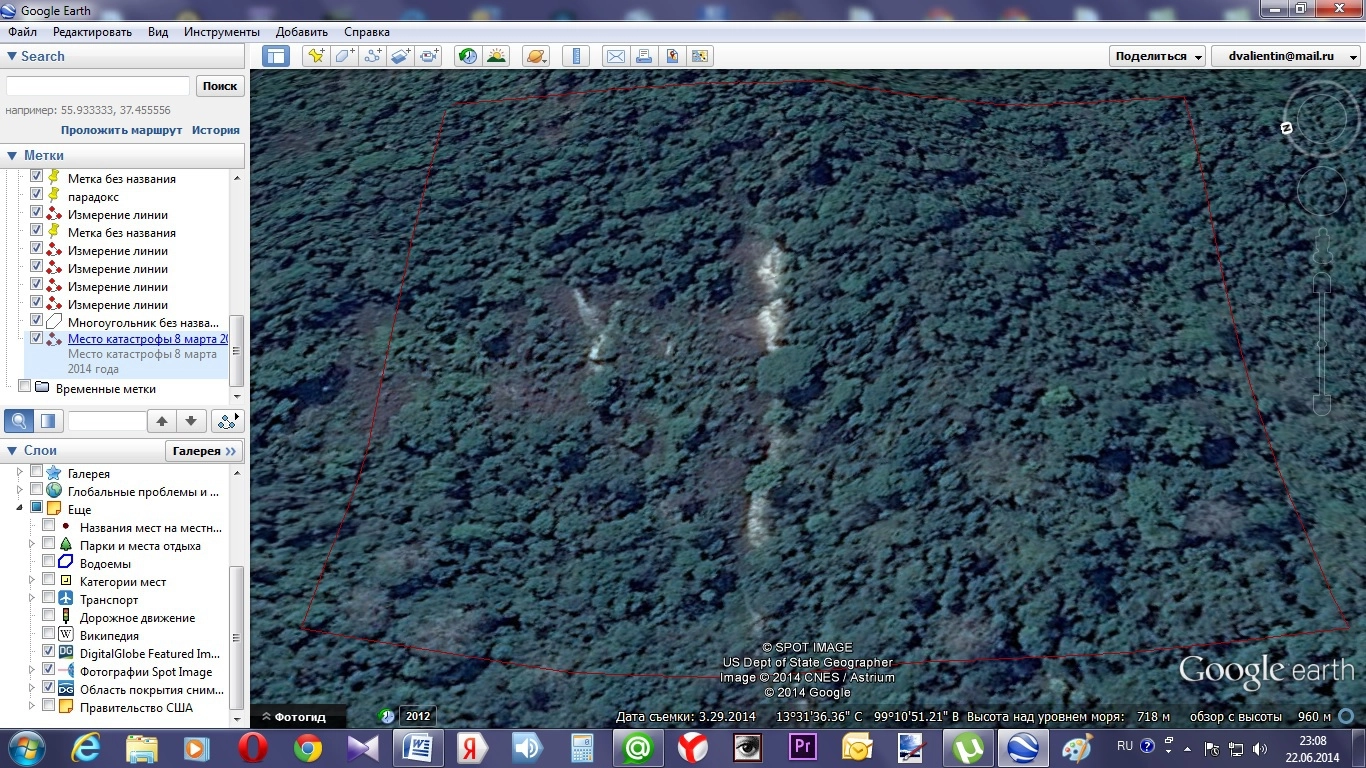Open the Добавить menu

point(301,32)
